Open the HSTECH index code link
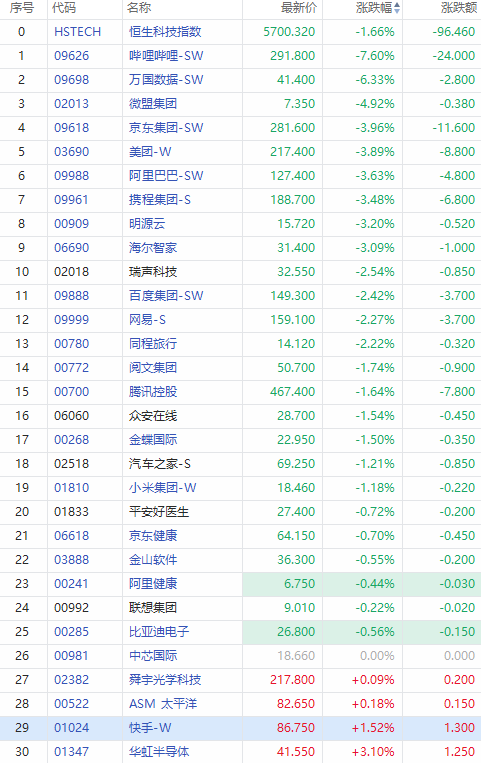The image size is (481, 763). pos(77,32)
